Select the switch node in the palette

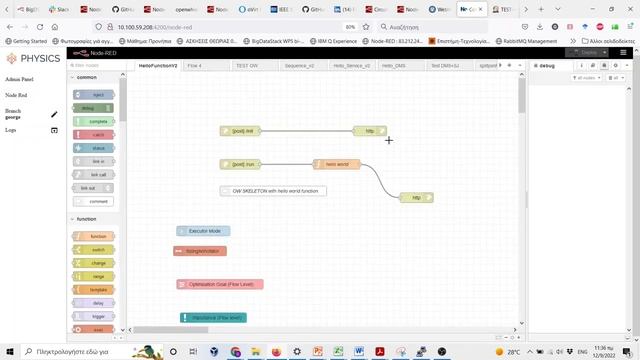93,250
